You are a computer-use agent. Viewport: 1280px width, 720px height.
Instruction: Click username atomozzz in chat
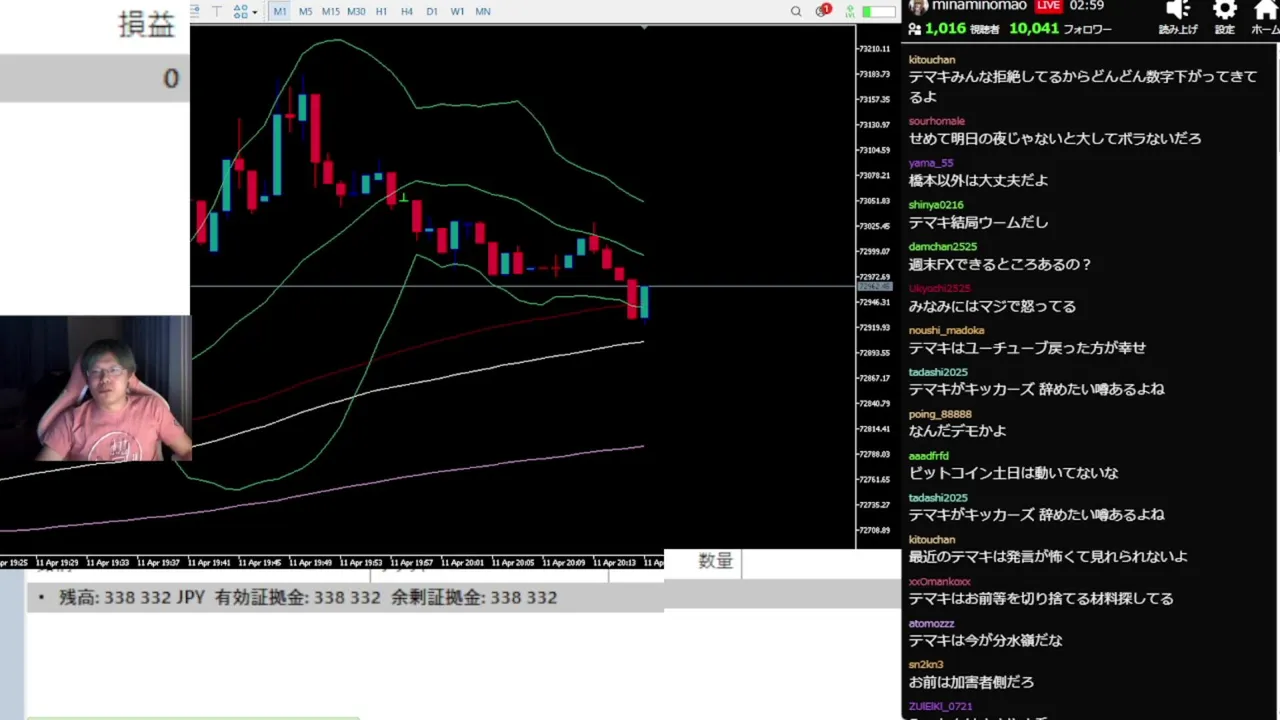(x=931, y=624)
